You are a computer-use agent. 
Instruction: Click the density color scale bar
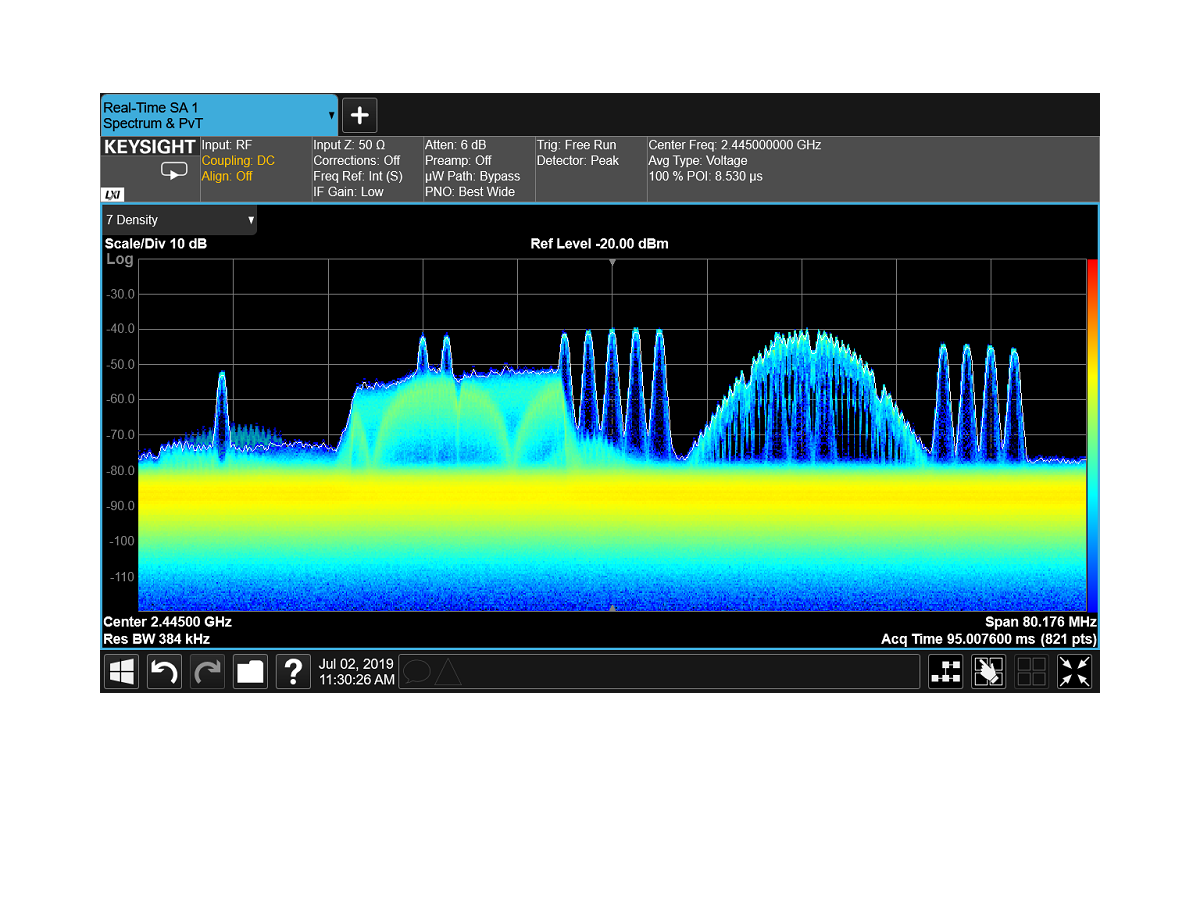1092,435
